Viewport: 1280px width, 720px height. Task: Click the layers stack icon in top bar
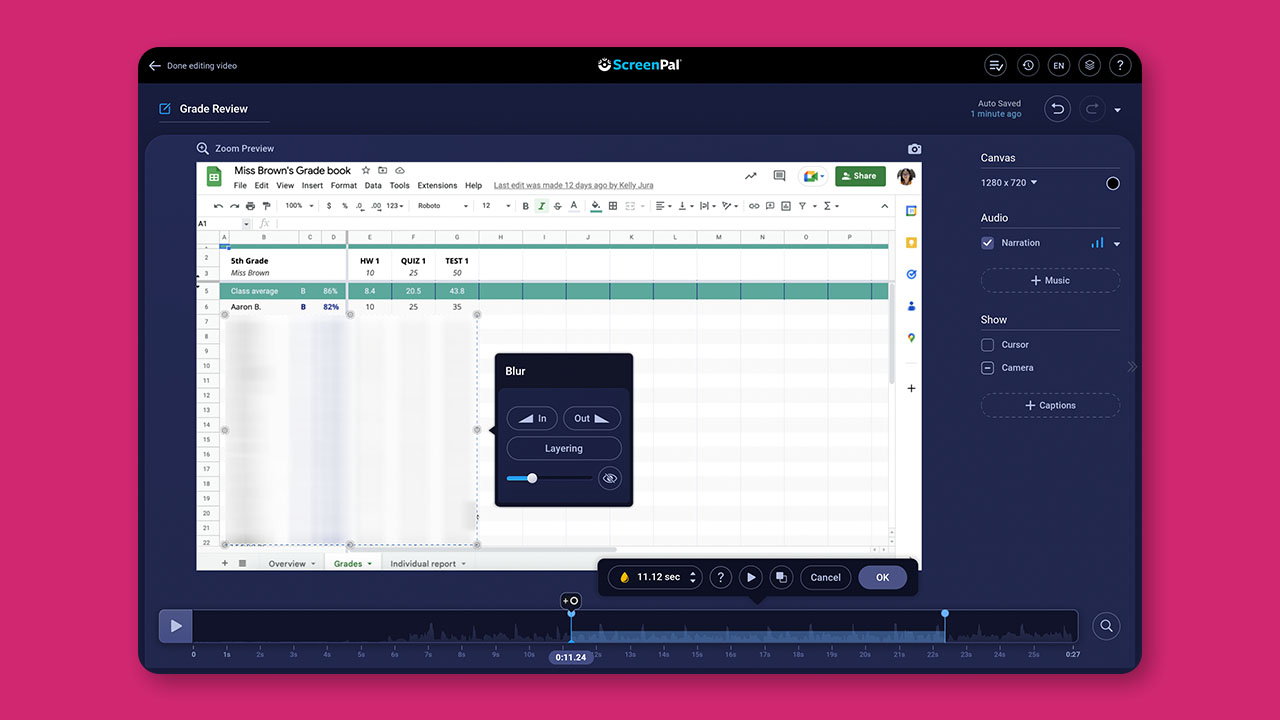[1090, 65]
